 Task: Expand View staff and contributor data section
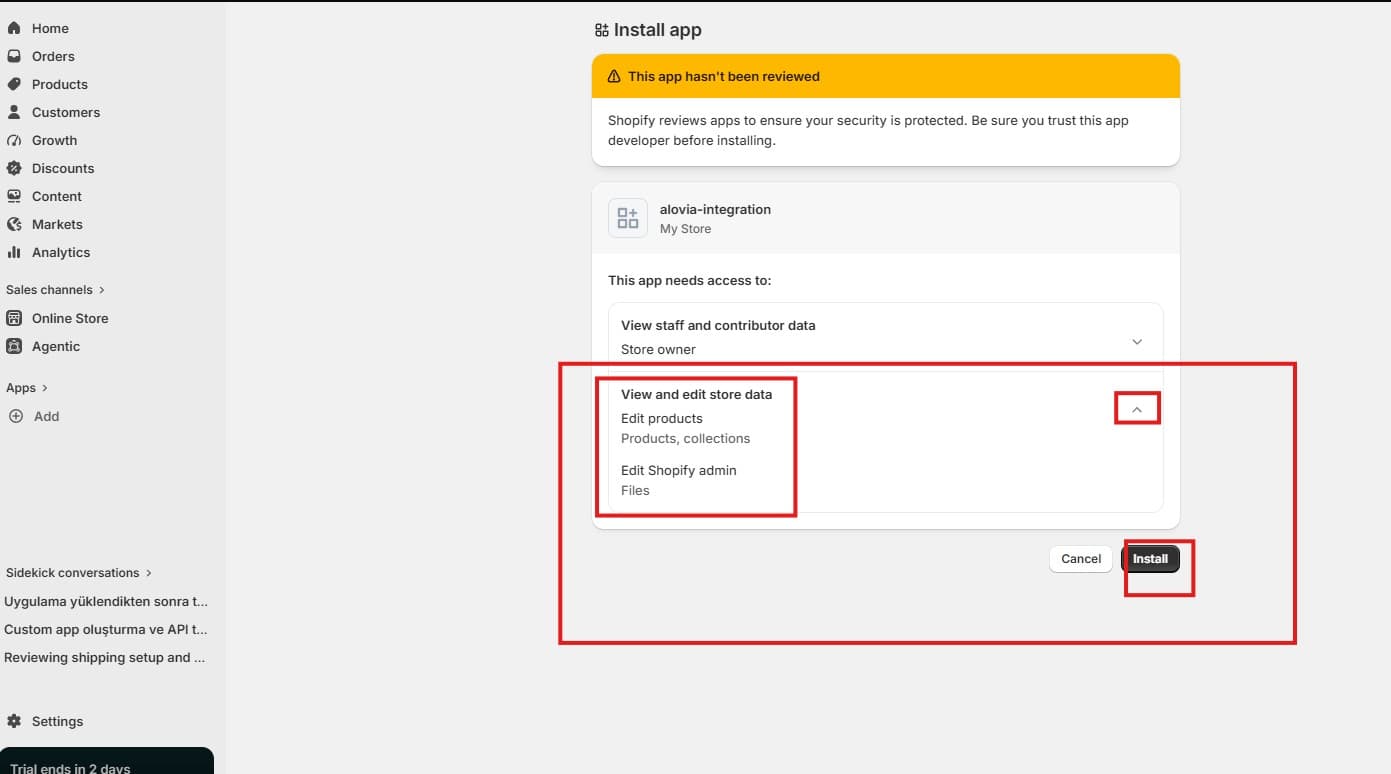point(1137,342)
